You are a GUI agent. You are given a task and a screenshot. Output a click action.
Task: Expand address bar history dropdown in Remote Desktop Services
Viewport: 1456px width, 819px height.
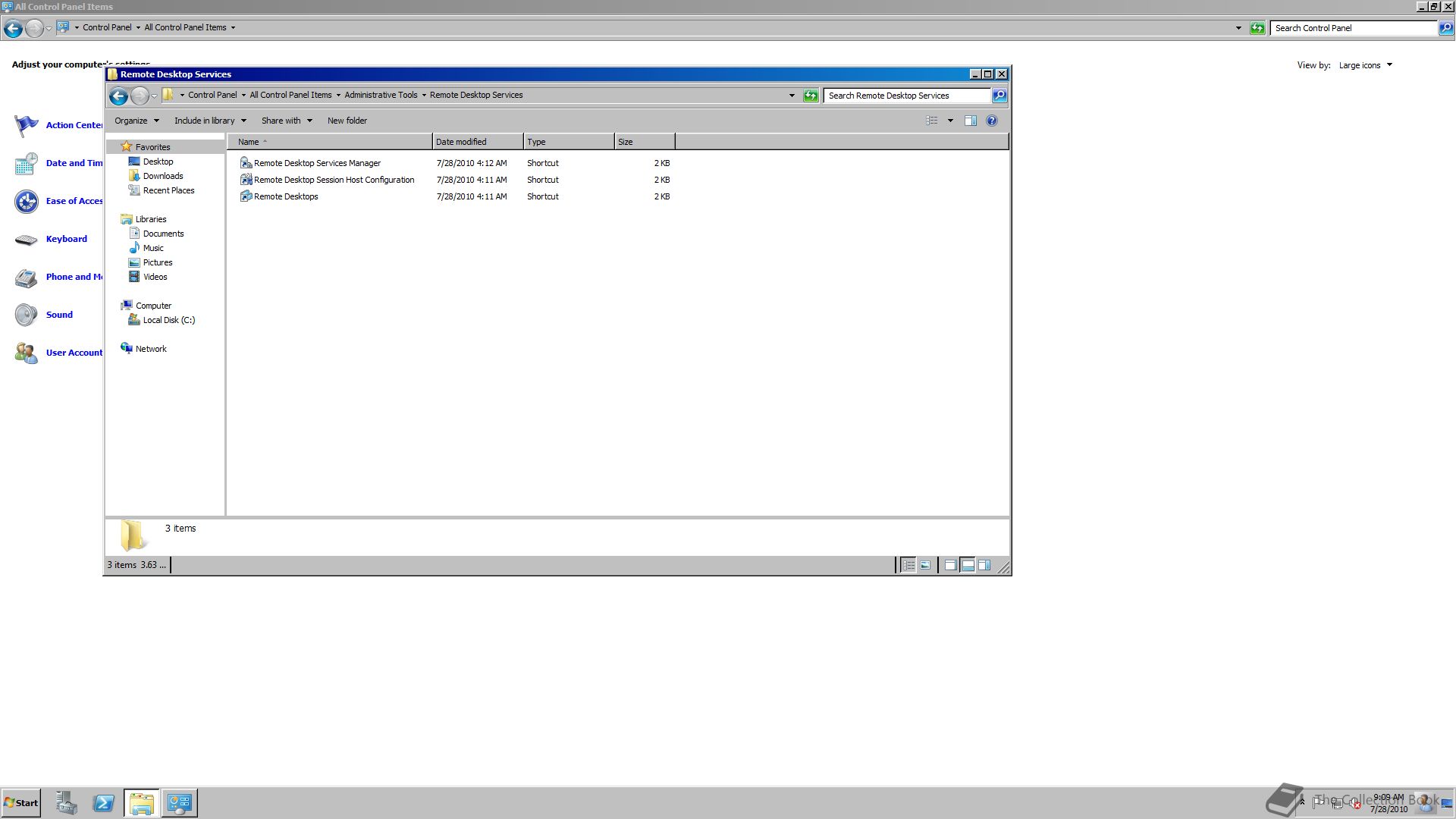792,96
